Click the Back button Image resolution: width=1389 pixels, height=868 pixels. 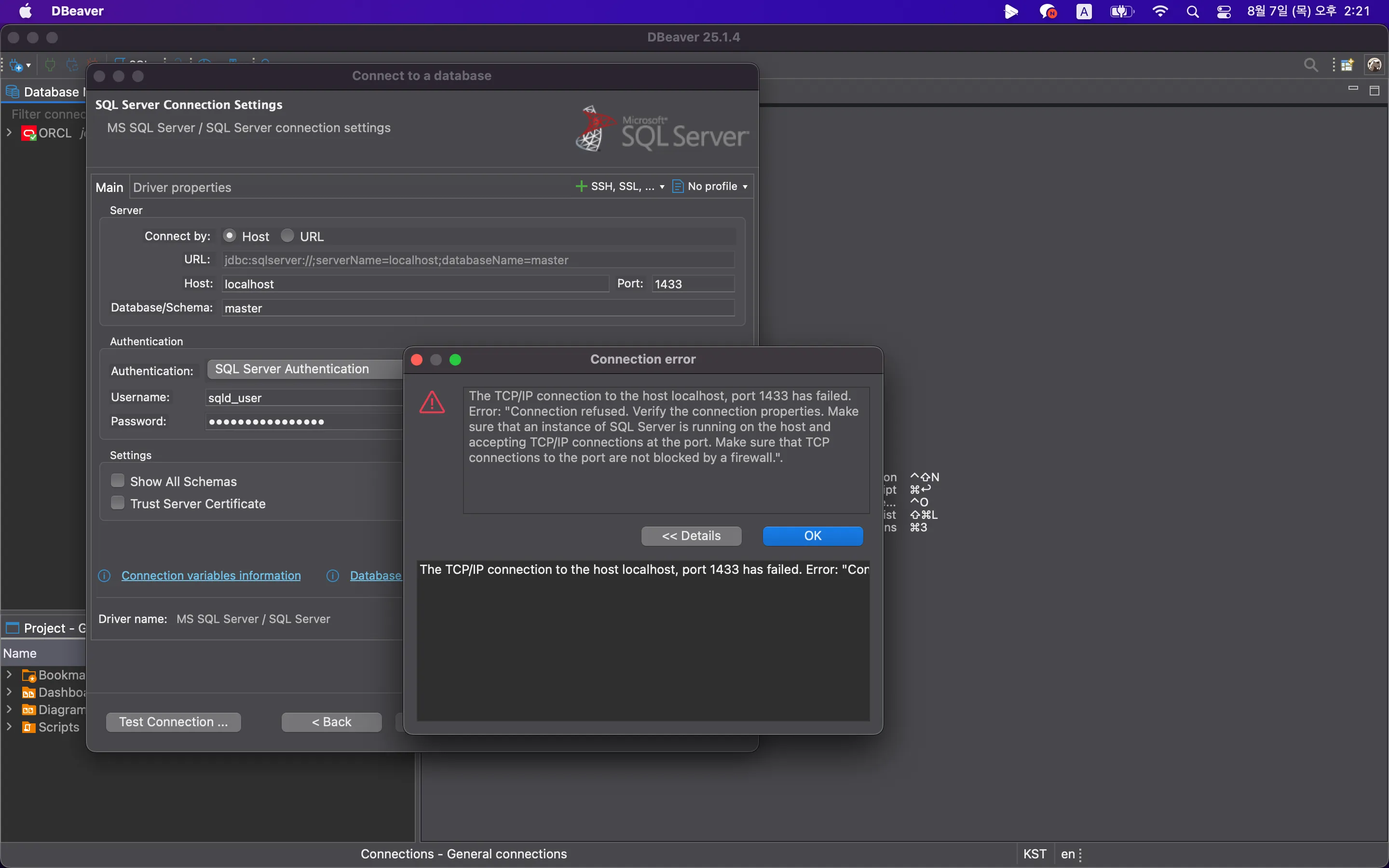(x=331, y=722)
